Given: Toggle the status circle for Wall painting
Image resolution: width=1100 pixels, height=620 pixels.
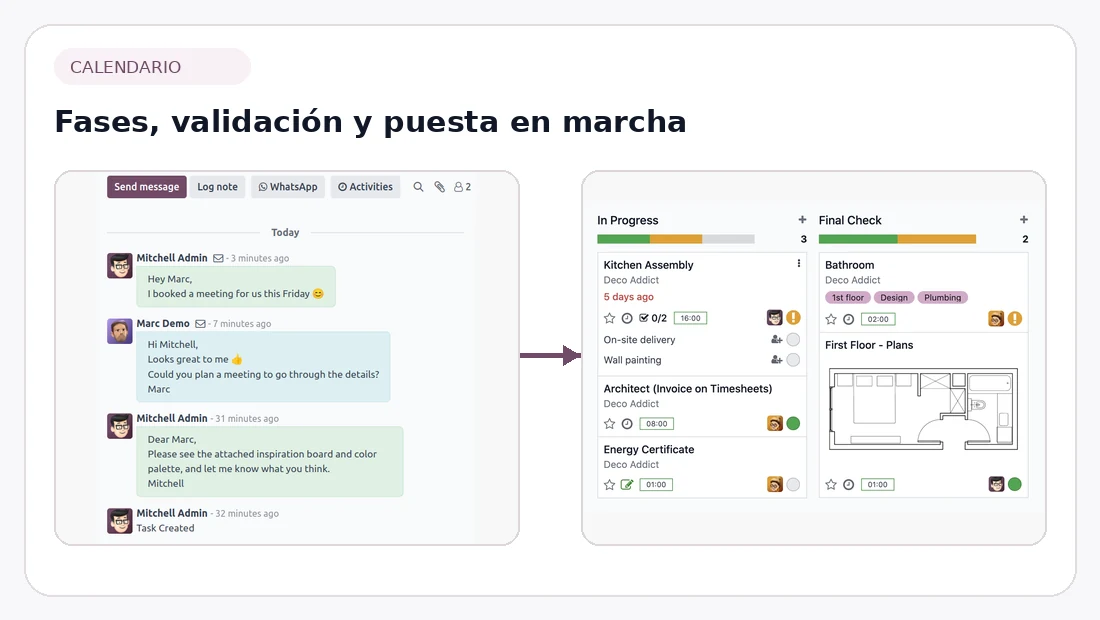Looking at the screenshot, I should click(x=793, y=360).
